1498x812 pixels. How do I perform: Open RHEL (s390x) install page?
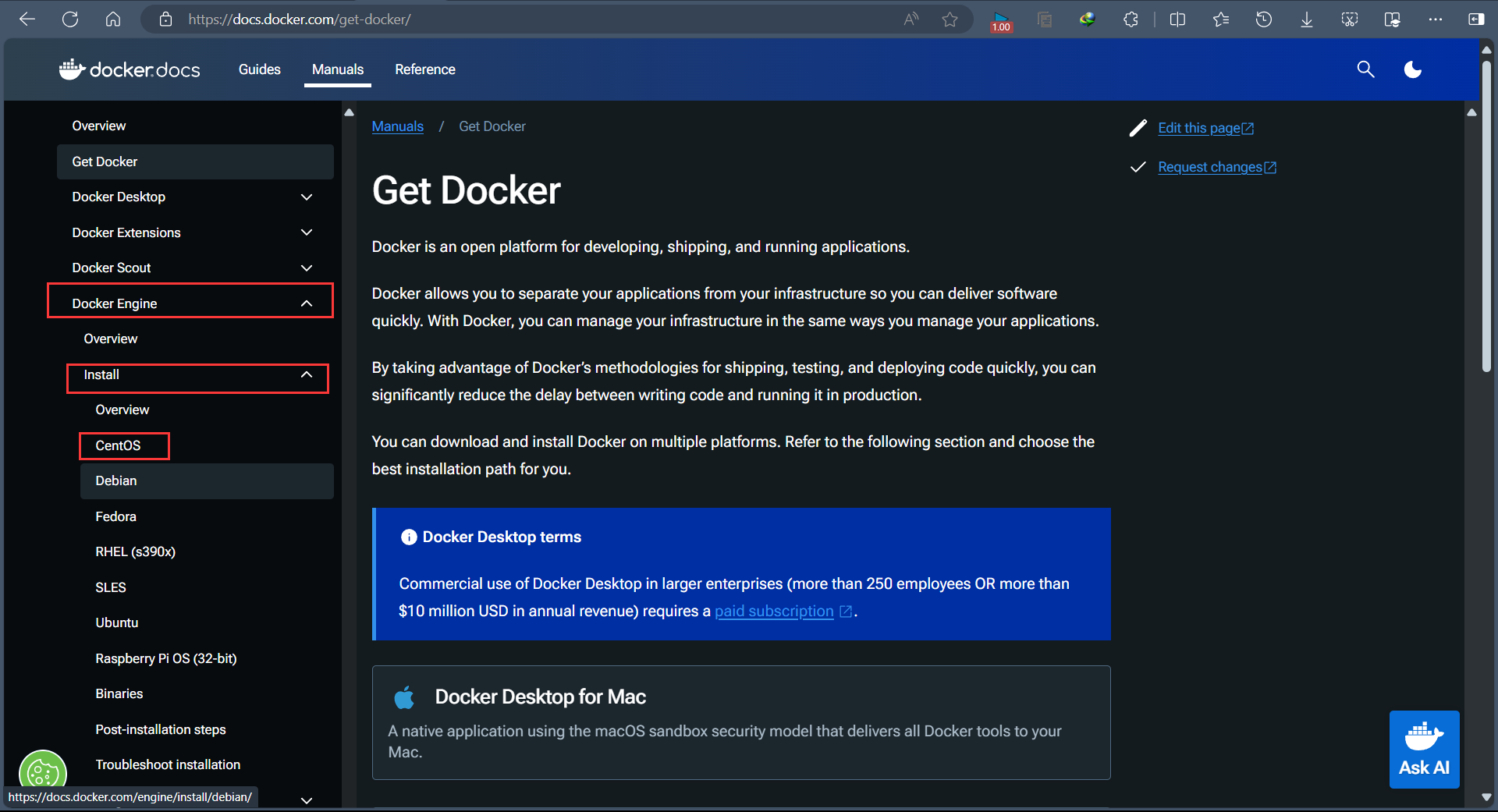pos(136,551)
